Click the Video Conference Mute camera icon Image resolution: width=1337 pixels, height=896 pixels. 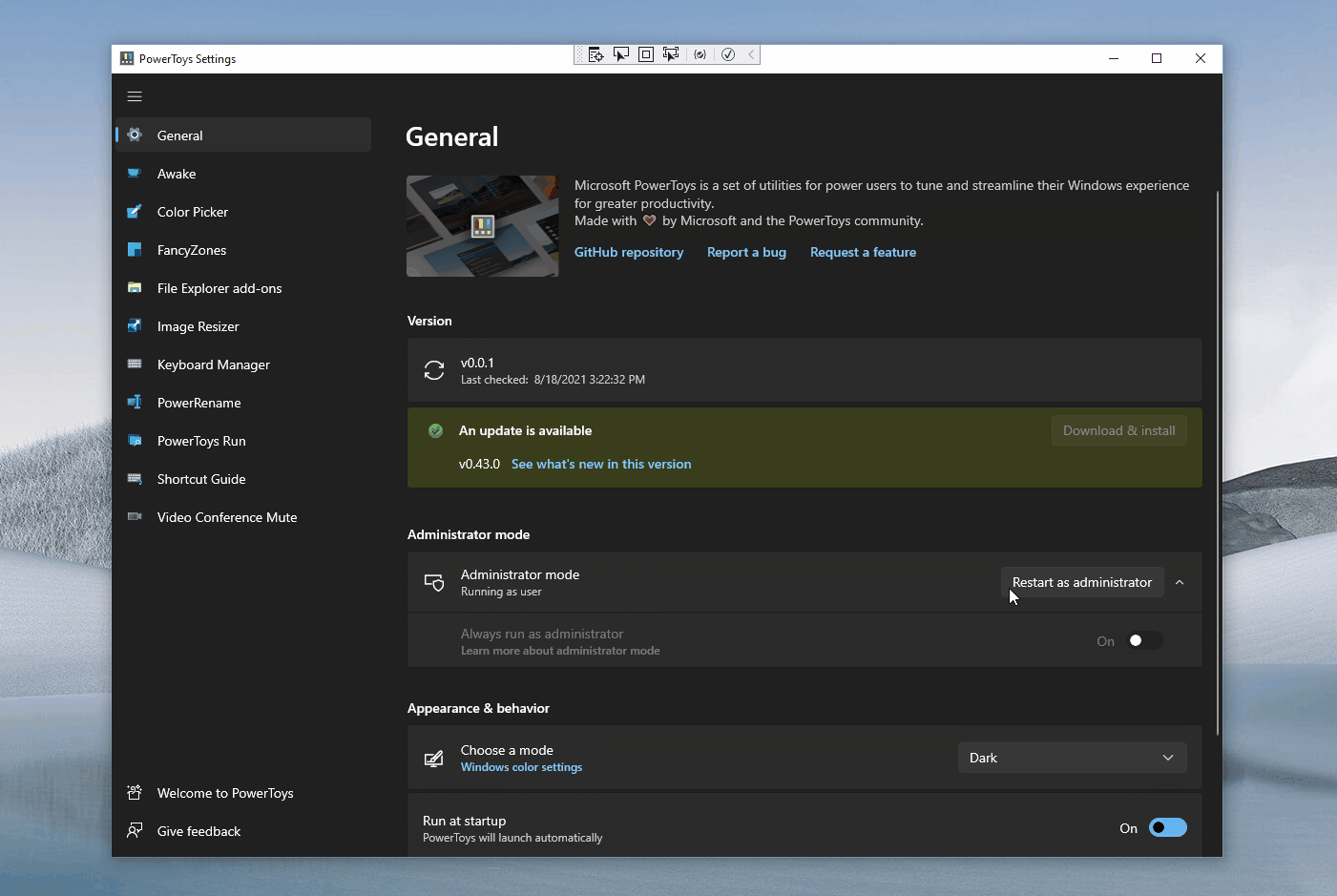135,516
